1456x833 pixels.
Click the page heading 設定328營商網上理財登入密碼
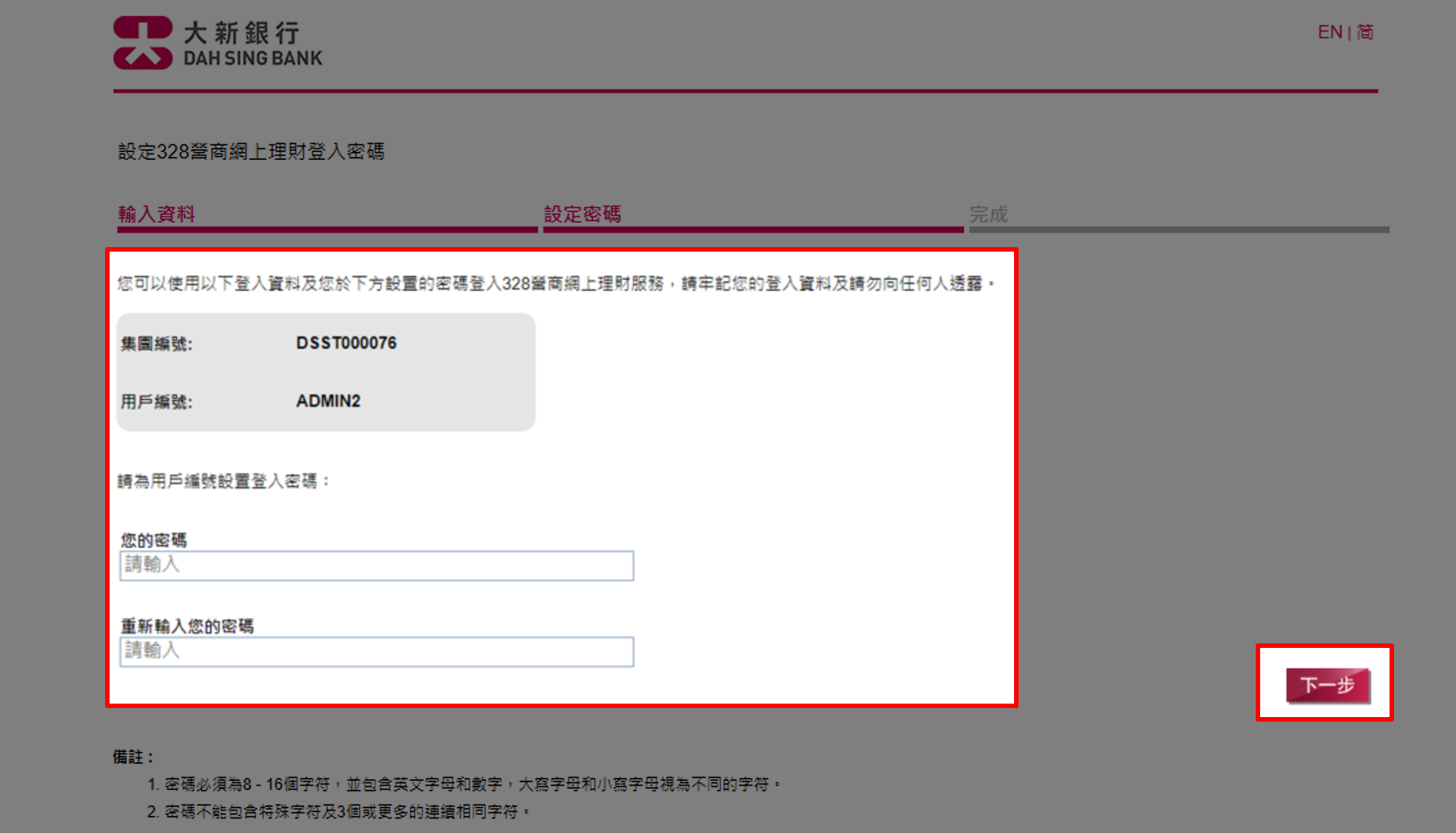tap(251, 152)
